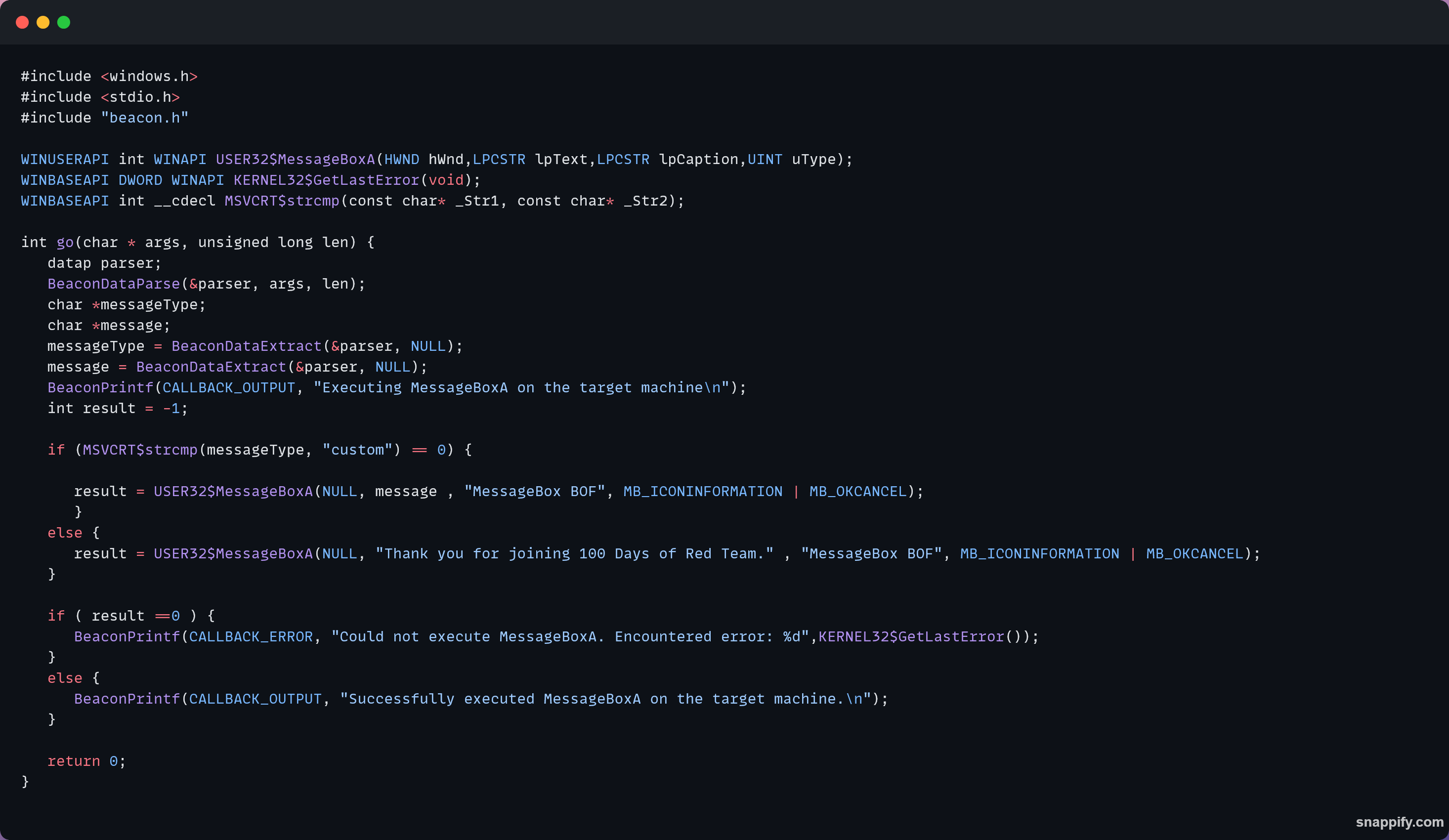
Task: Click the "Successfully executed MessageBoxA" string
Action: point(605,699)
